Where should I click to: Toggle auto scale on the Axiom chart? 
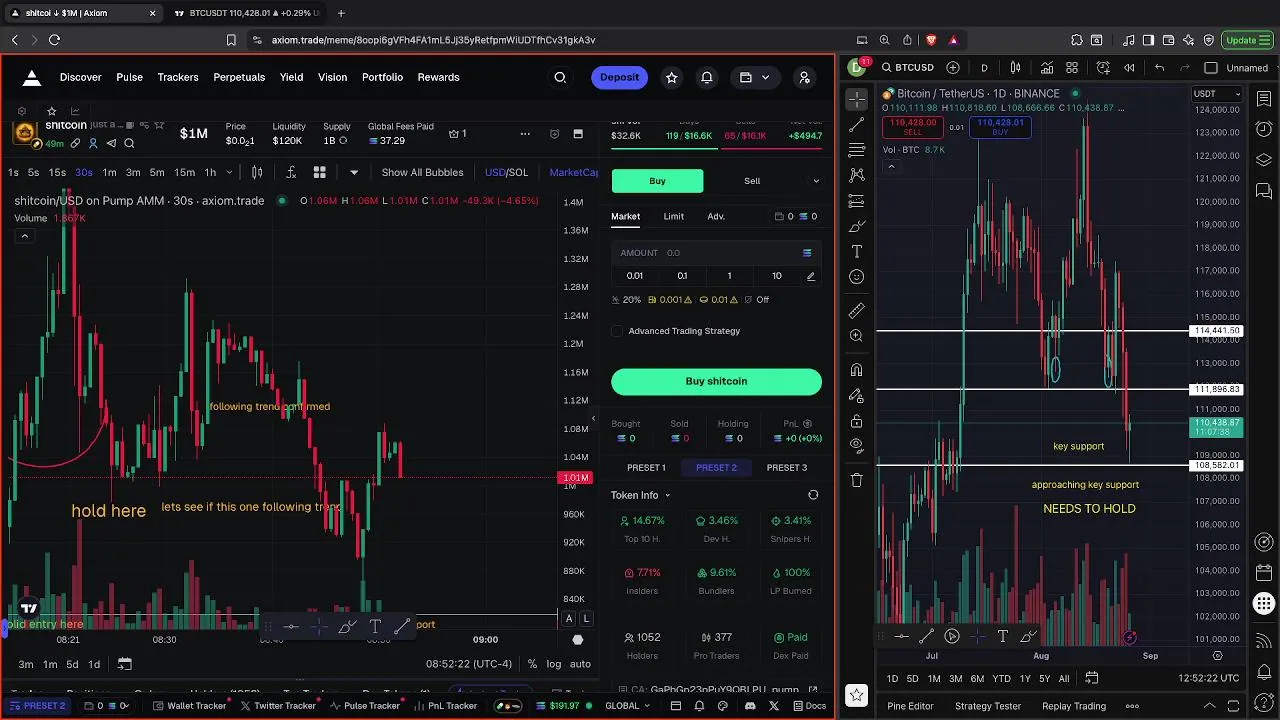point(580,664)
